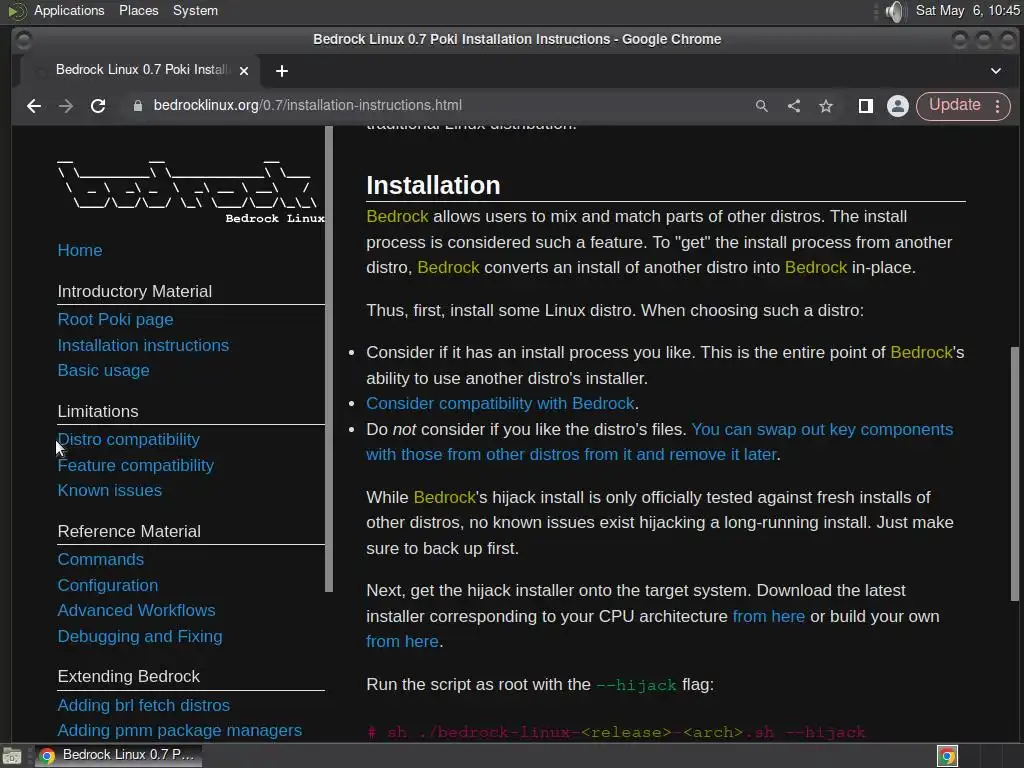Open the Feature compatibility link
The height and width of the screenshot is (768, 1024).
(135, 465)
